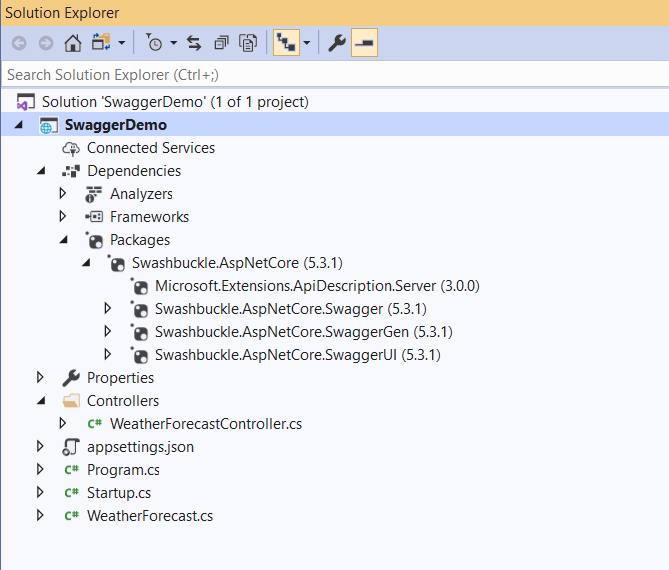Viewport: 669px width, 570px height.
Task: Expand the Properties tree node
Action: pos(40,378)
